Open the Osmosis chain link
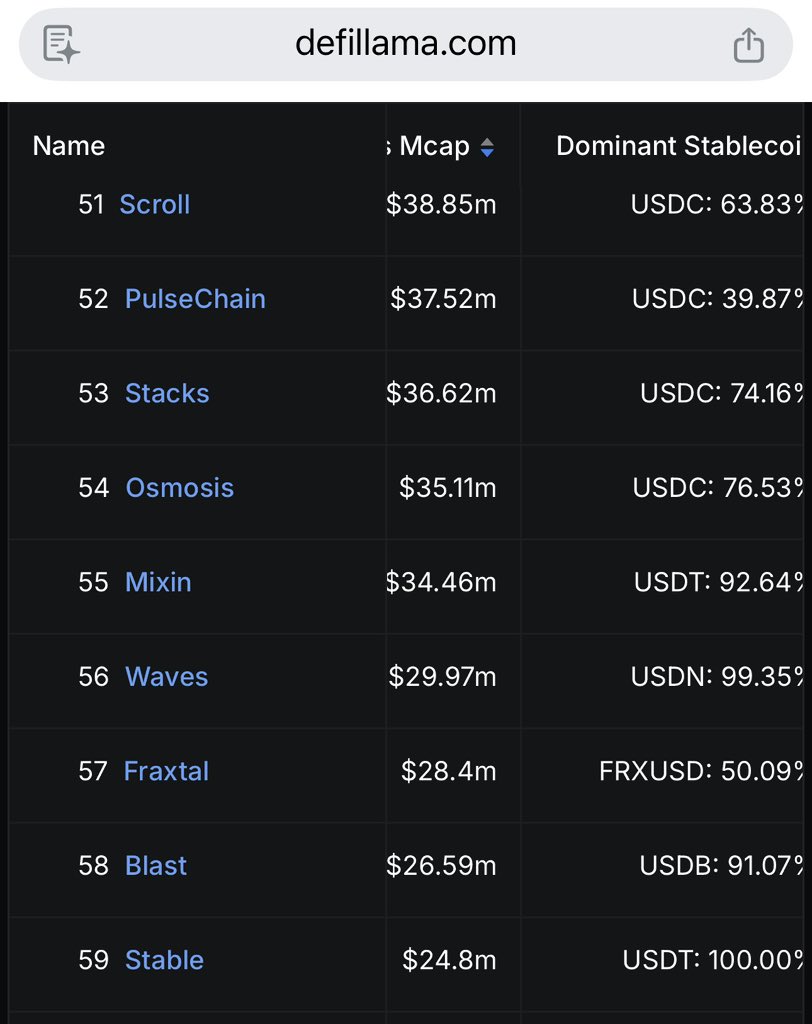This screenshot has height=1024, width=812. pos(179,488)
